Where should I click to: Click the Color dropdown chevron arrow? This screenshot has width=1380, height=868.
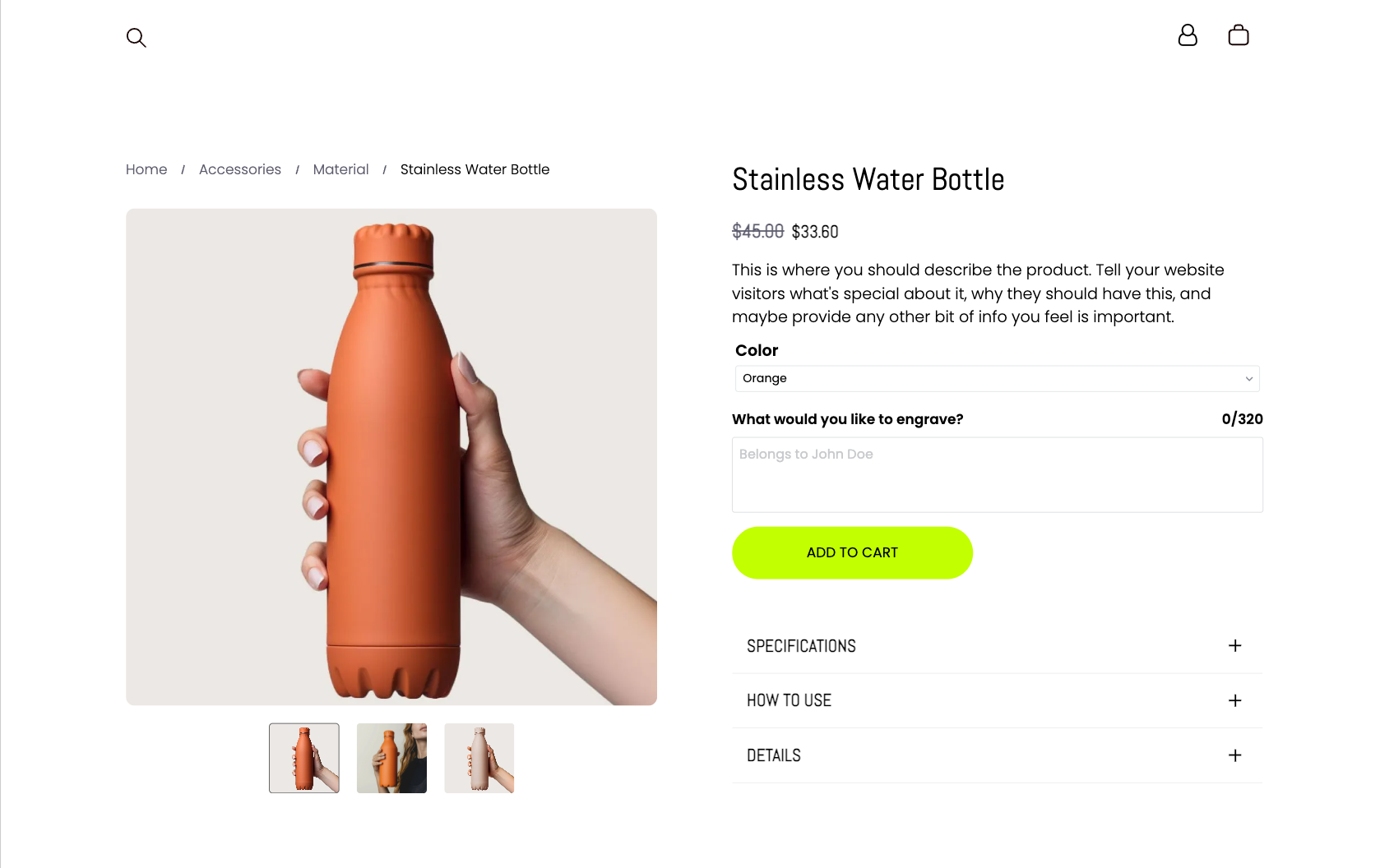1248,379
